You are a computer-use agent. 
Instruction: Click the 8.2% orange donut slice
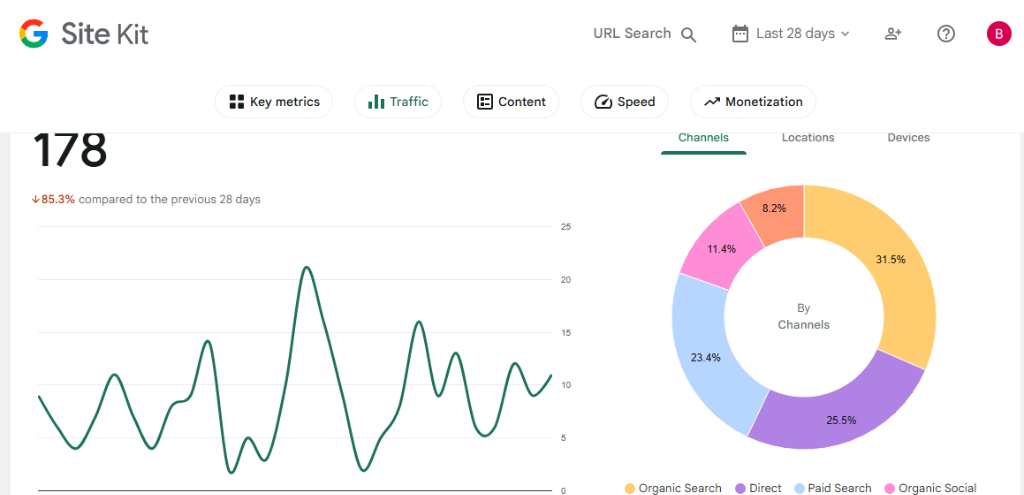click(x=774, y=208)
